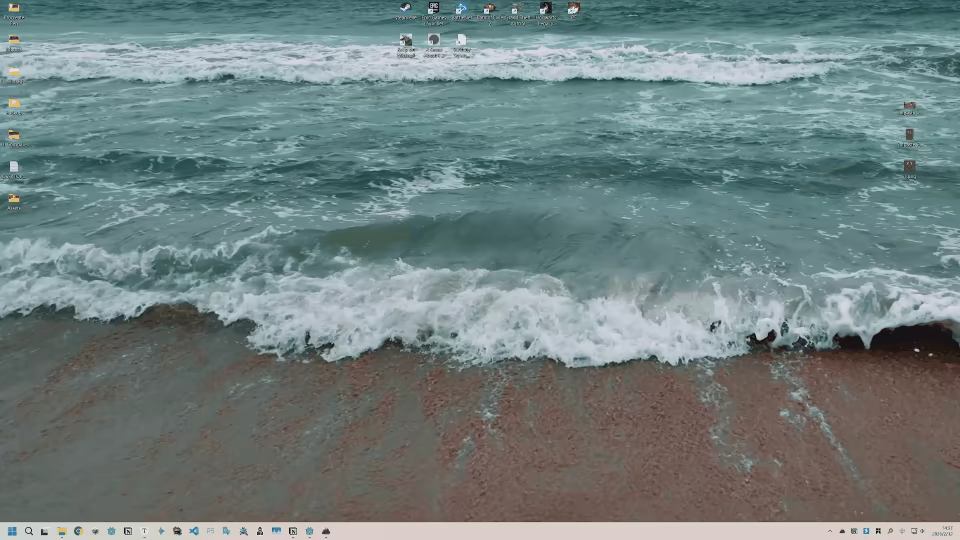This screenshot has height=540, width=960.
Task: Select the Epic Games Launcher desktop shortcut
Action: click(x=433, y=12)
